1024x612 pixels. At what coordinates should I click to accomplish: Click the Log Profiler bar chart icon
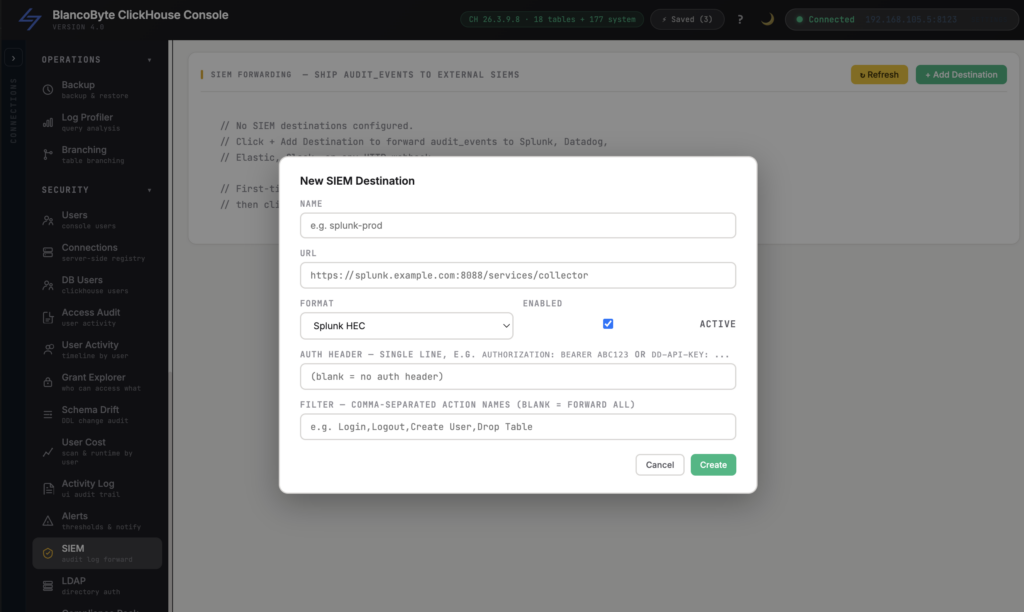click(x=48, y=122)
